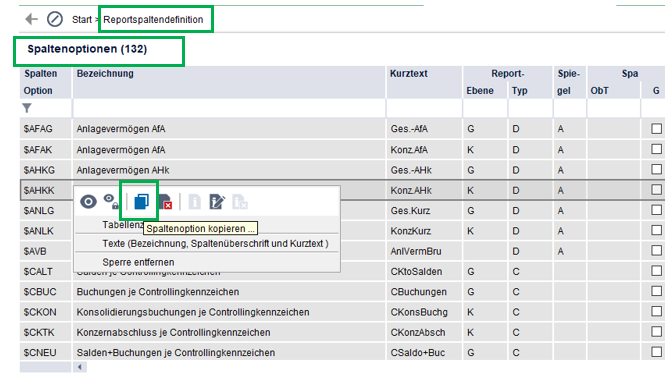Image resolution: width=665 pixels, height=379 pixels.
Task: Tick the G checkbox in row $AFAG
Action: tap(657, 128)
